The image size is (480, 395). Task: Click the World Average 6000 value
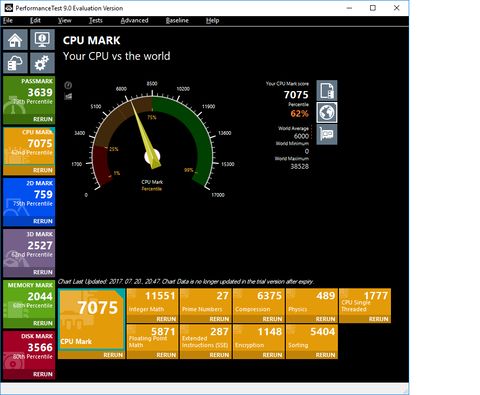coord(301,136)
